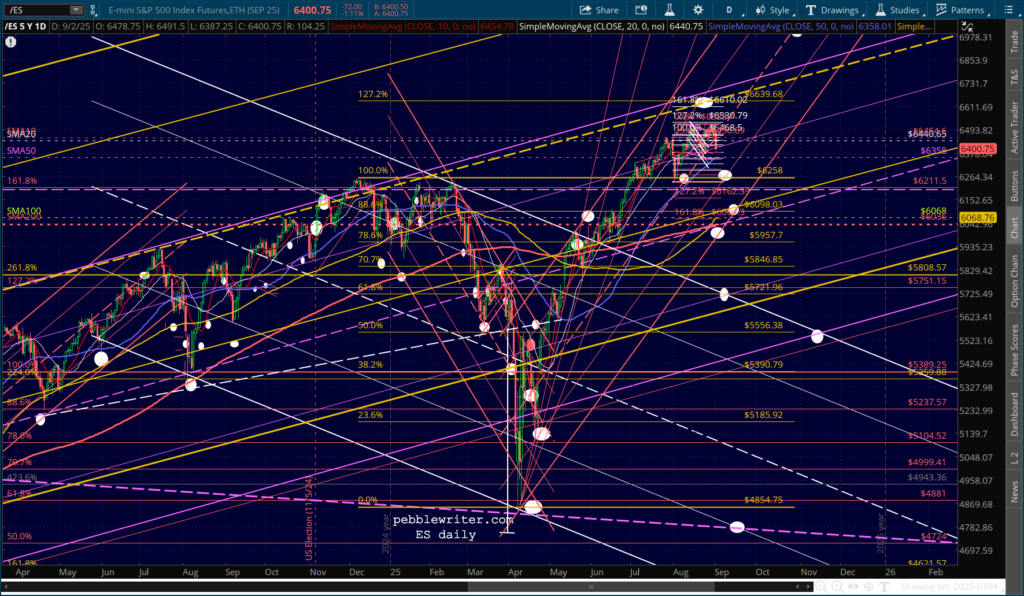Click the red 6400.75 price bubble
The width and height of the screenshot is (1024, 596).
pos(977,149)
